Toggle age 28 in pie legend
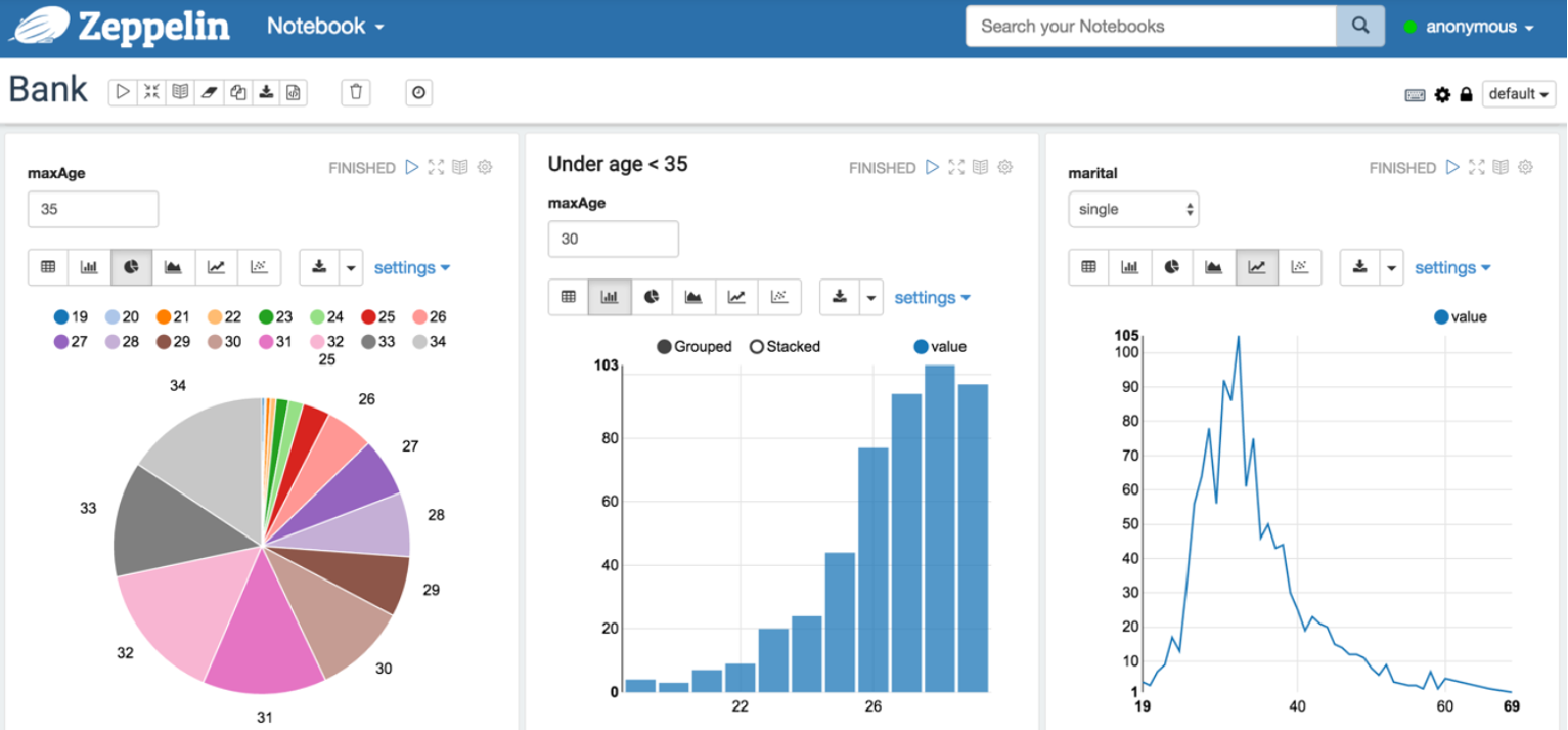The image size is (1568, 730). [122, 342]
